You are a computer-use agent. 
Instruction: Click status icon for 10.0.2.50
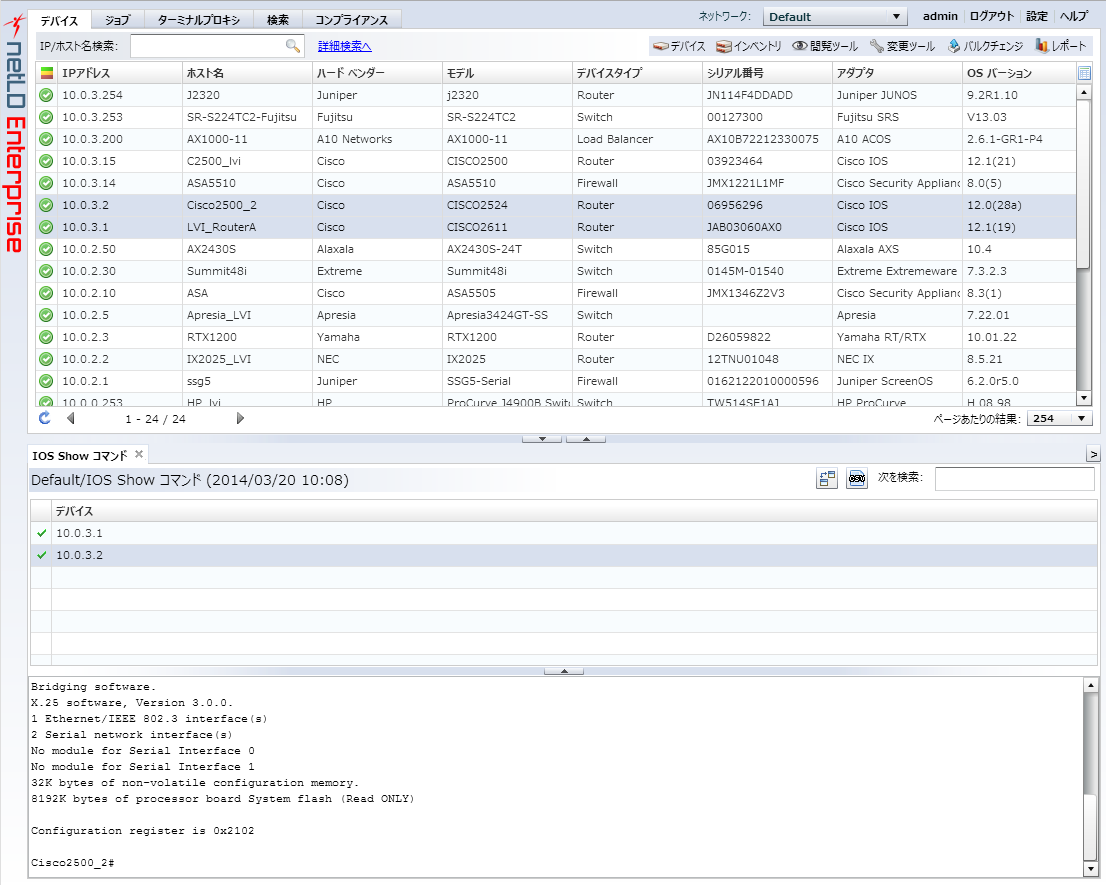47,249
